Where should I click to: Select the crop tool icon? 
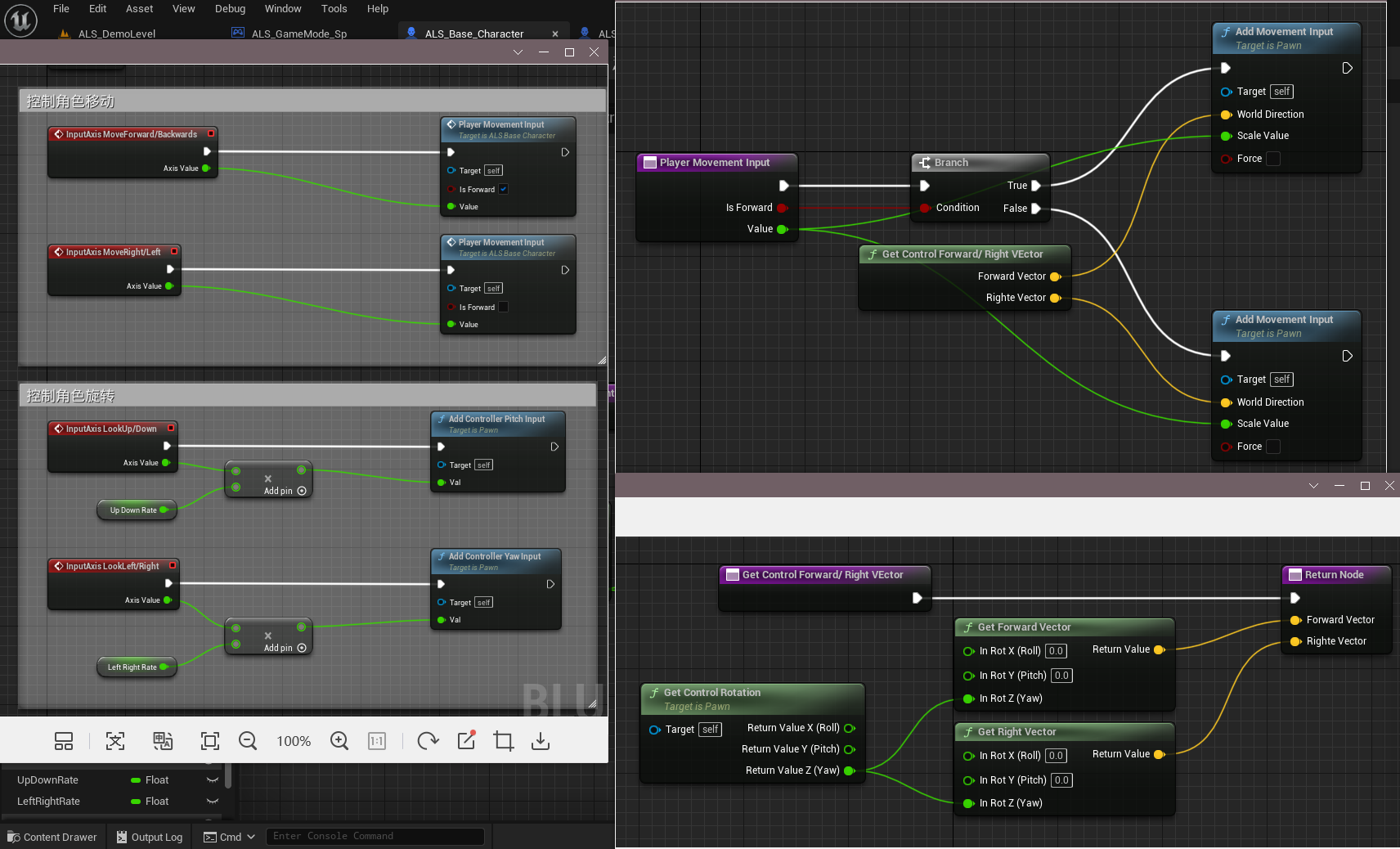pos(503,741)
